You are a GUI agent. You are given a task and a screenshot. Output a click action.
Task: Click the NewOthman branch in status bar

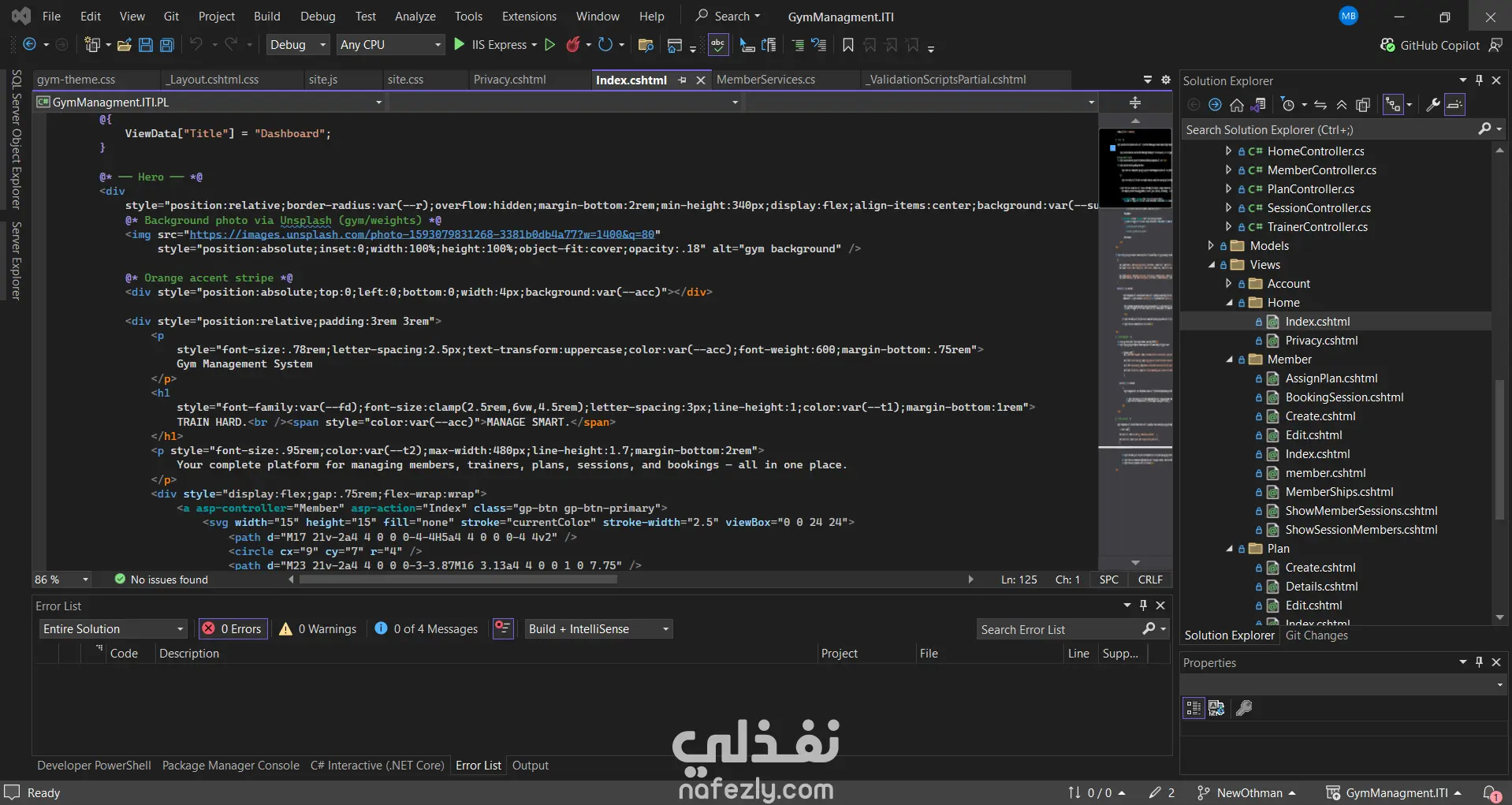[x=1246, y=793]
